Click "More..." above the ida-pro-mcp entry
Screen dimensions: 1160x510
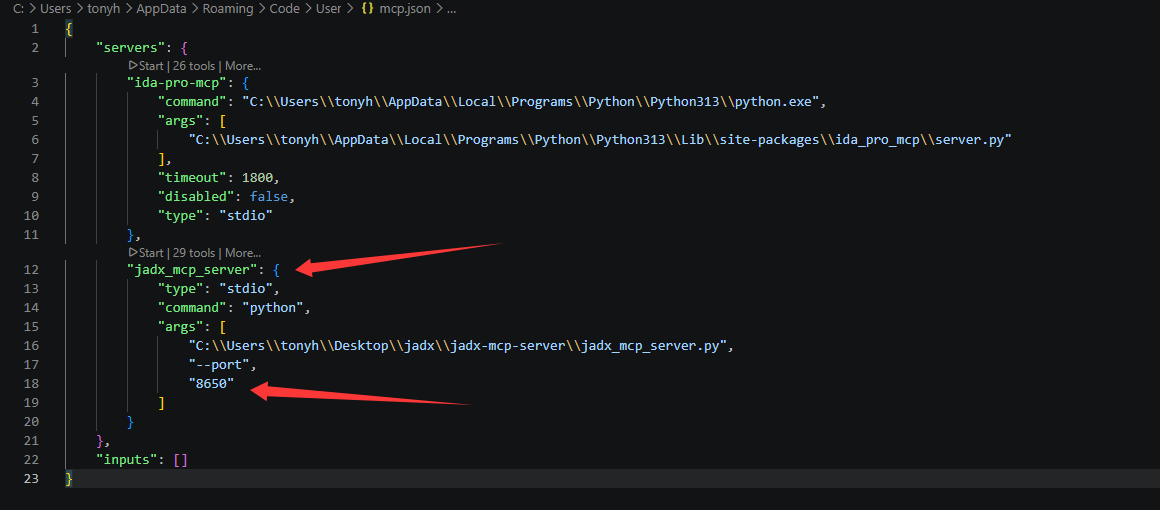[x=243, y=66]
